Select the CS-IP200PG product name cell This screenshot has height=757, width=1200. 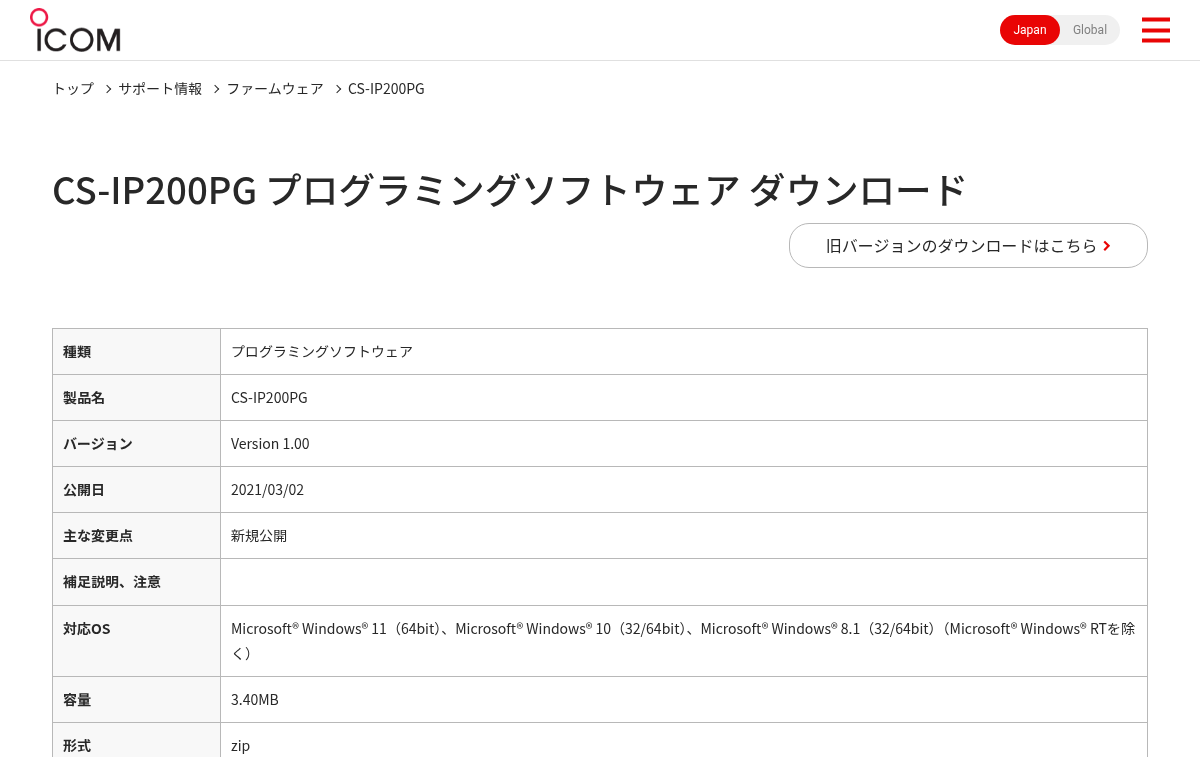(x=684, y=397)
